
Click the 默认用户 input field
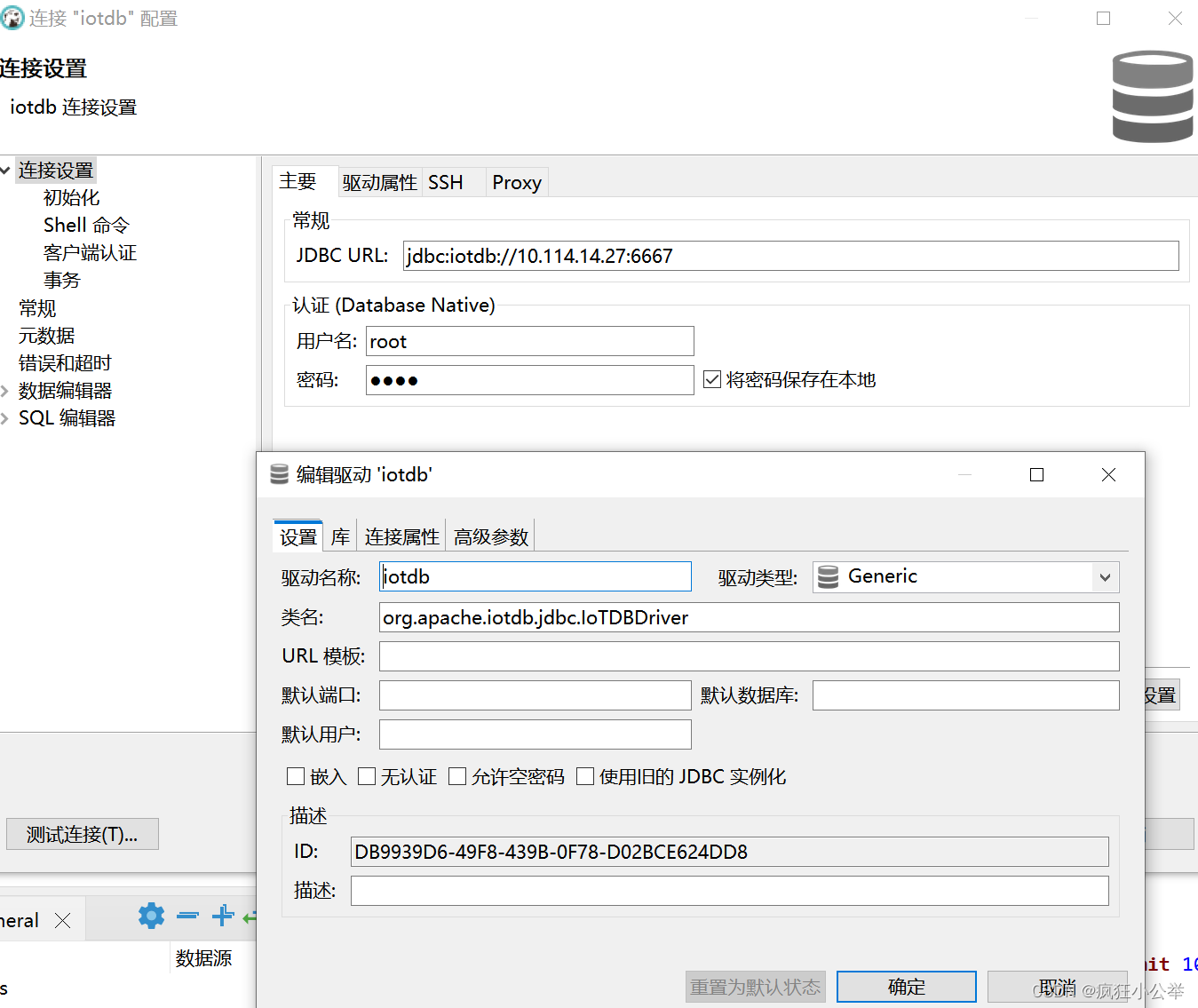click(x=535, y=734)
